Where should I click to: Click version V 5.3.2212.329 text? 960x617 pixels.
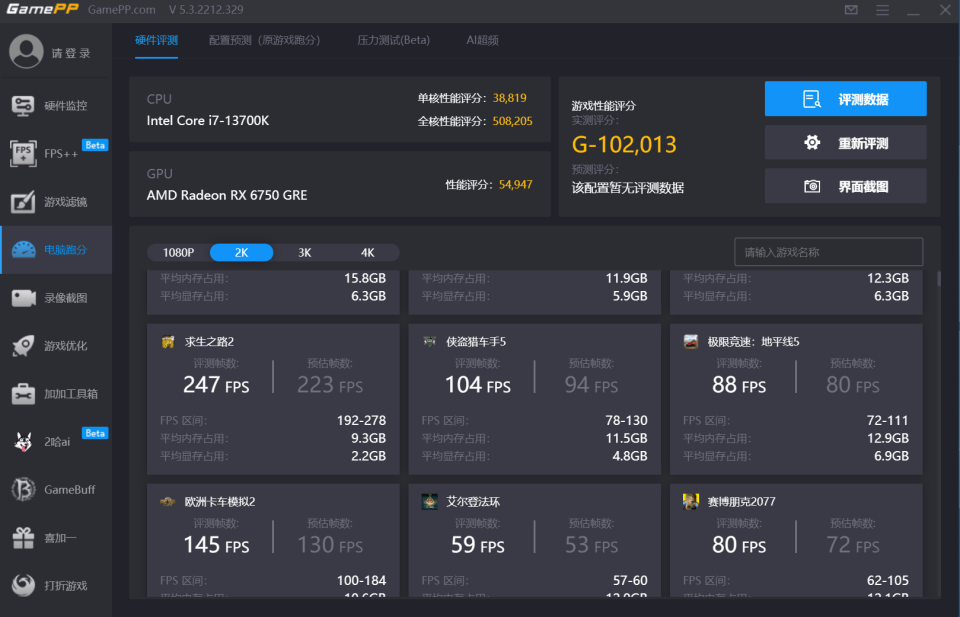[206, 10]
